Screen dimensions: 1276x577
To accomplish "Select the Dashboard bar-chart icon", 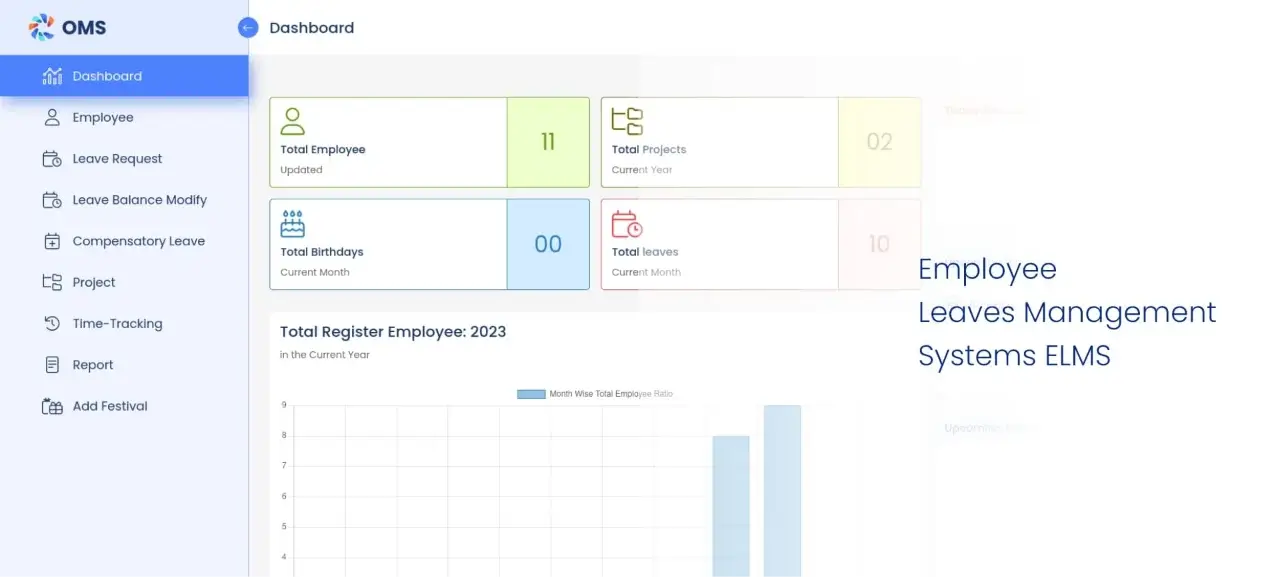I will (x=51, y=76).
